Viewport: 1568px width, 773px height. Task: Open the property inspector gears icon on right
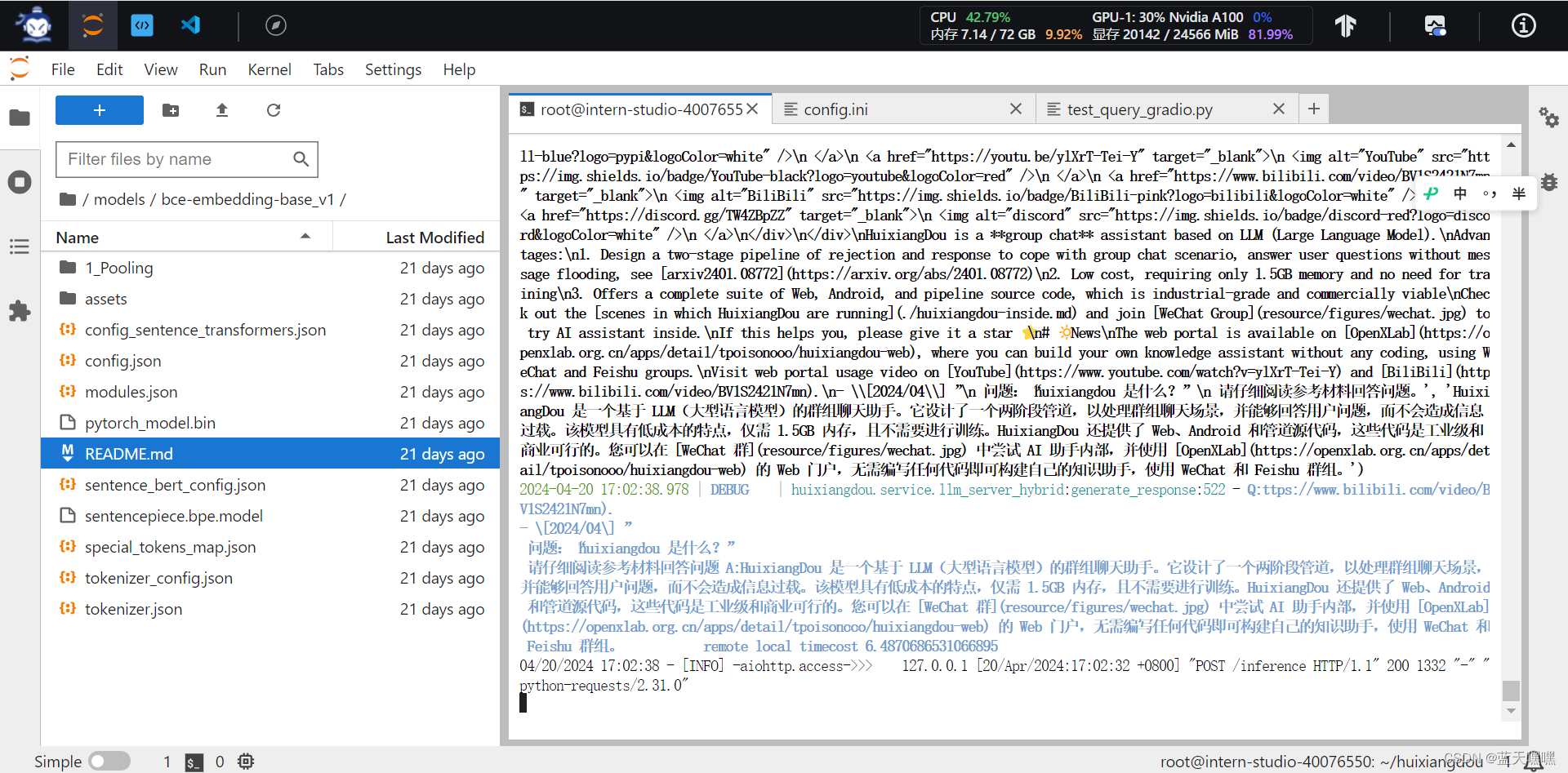[x=1548, y=118]
